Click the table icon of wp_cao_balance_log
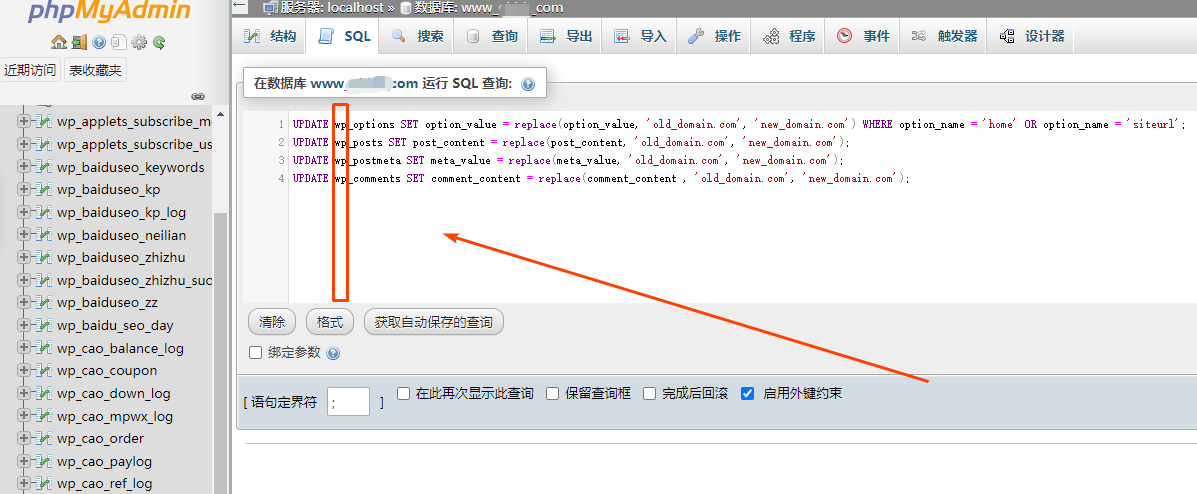Screen dimensions: 1197x494 [44, 348]
